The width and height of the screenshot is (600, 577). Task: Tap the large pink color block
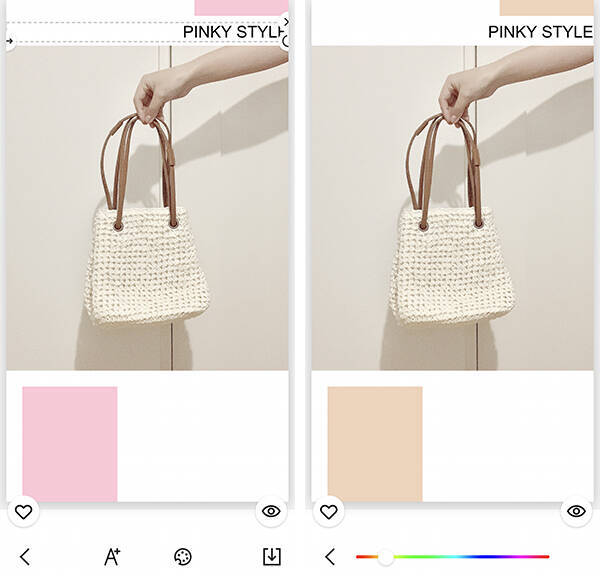(x=70, y=444)
